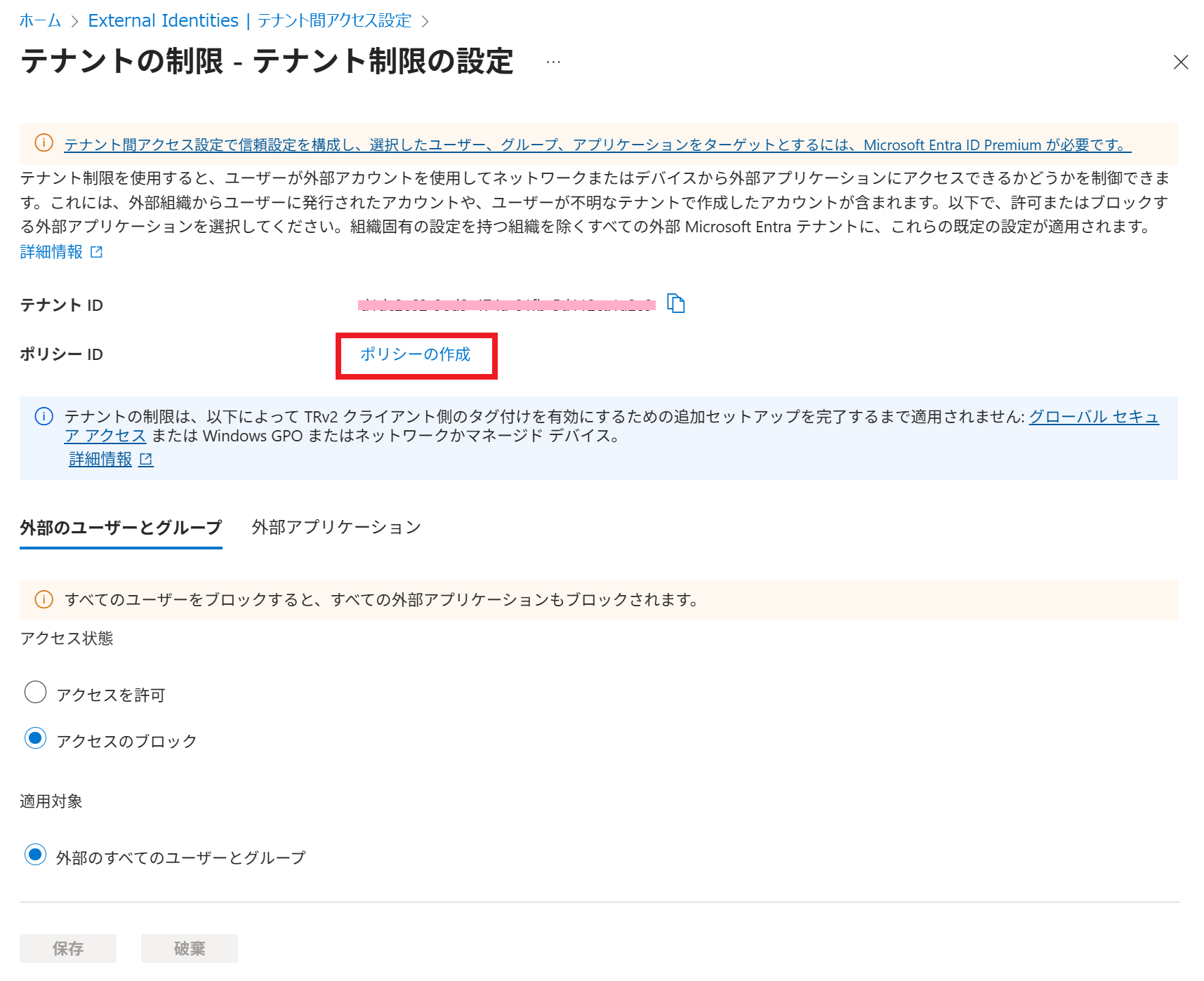Click ポリシーの作成 to create a policy

[416, 355]
